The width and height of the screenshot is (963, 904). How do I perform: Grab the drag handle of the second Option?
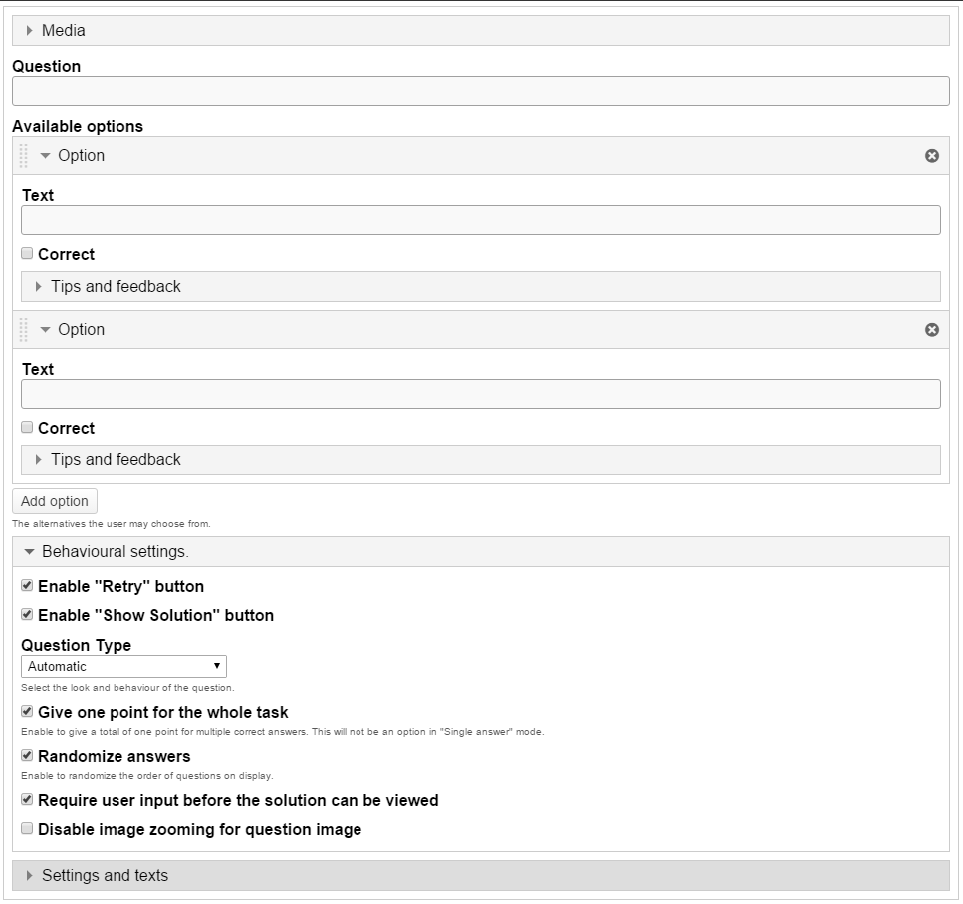pos(24,330)
